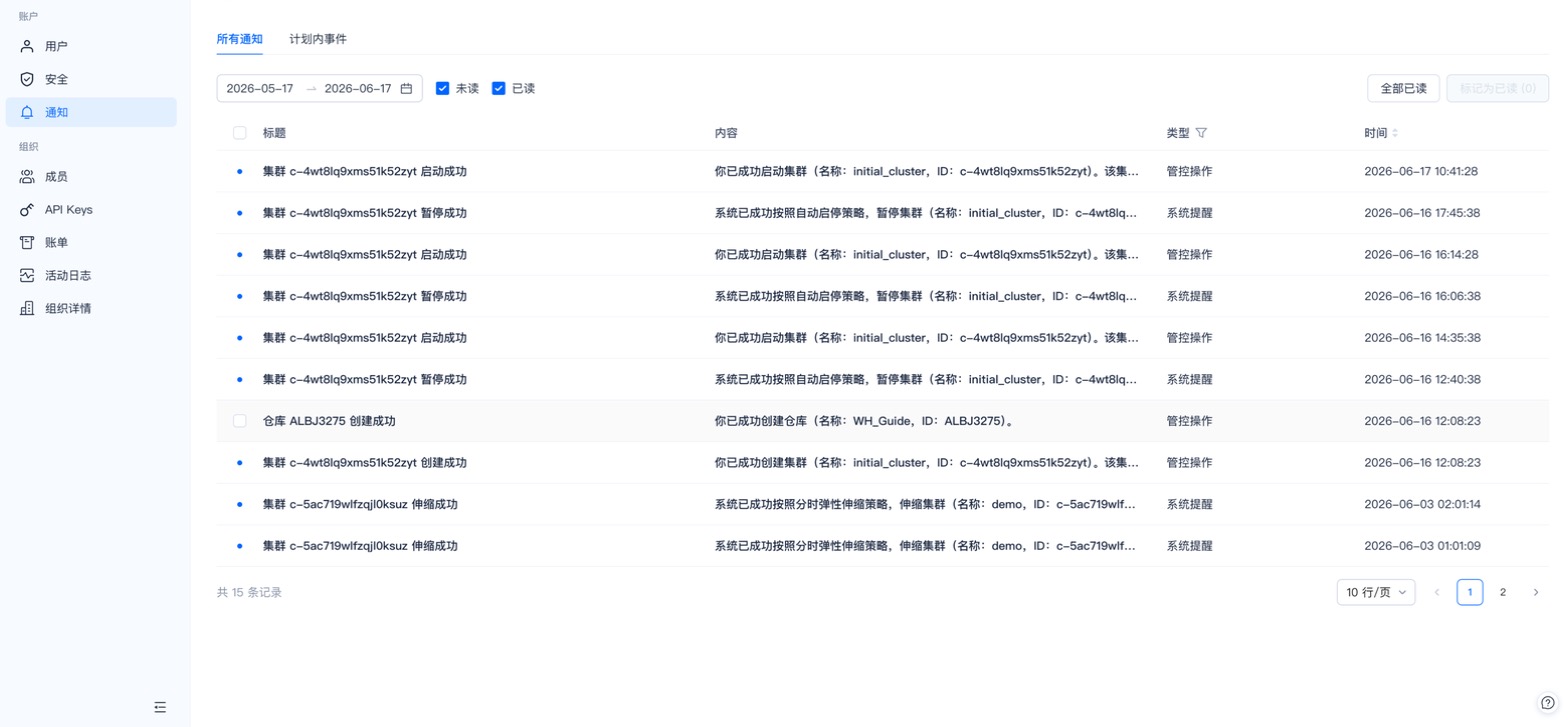1568x727 pixels.
Task: Open 组织详情 in the sidebar menu
Action: point(91,309)
